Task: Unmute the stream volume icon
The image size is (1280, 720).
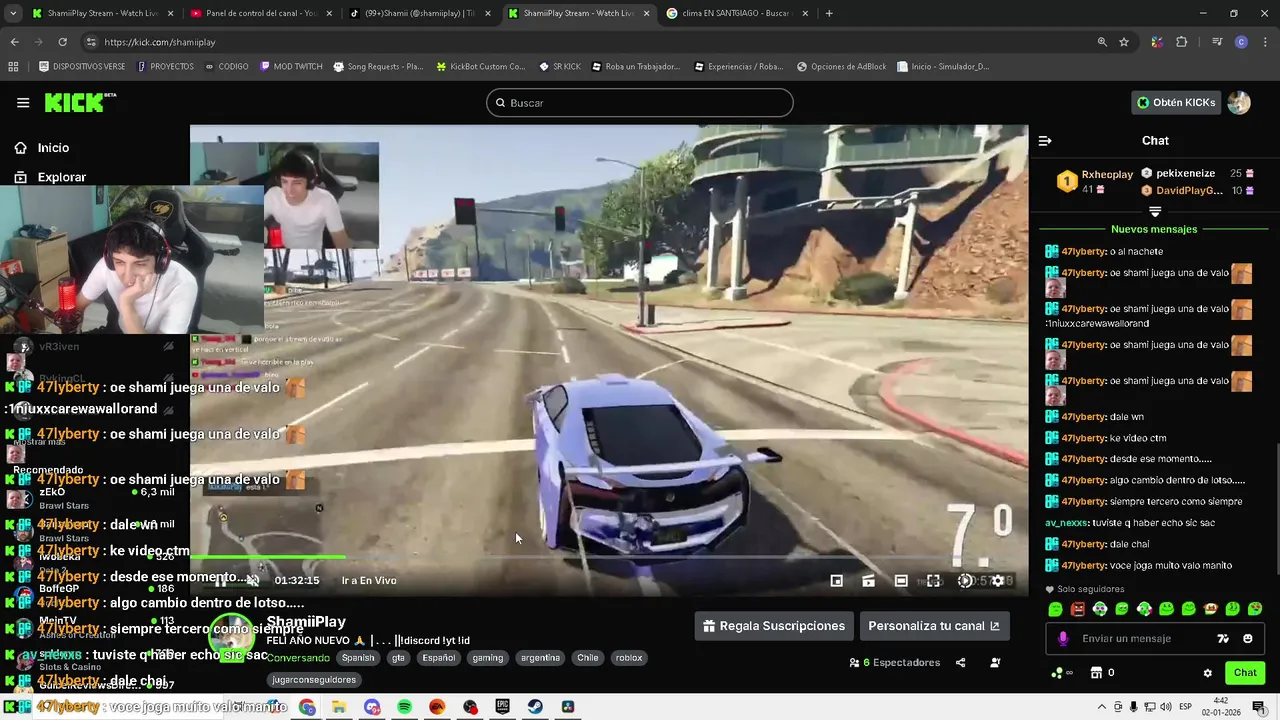Action: 253,580
